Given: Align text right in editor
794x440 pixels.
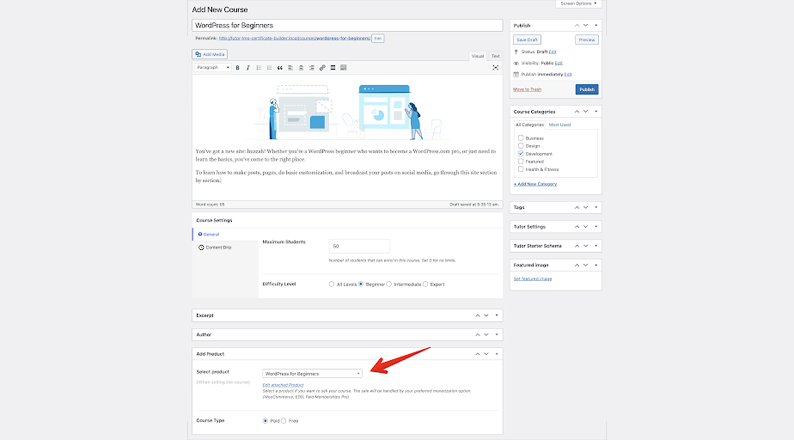Looking at the screenshot, I should point(312,68).
